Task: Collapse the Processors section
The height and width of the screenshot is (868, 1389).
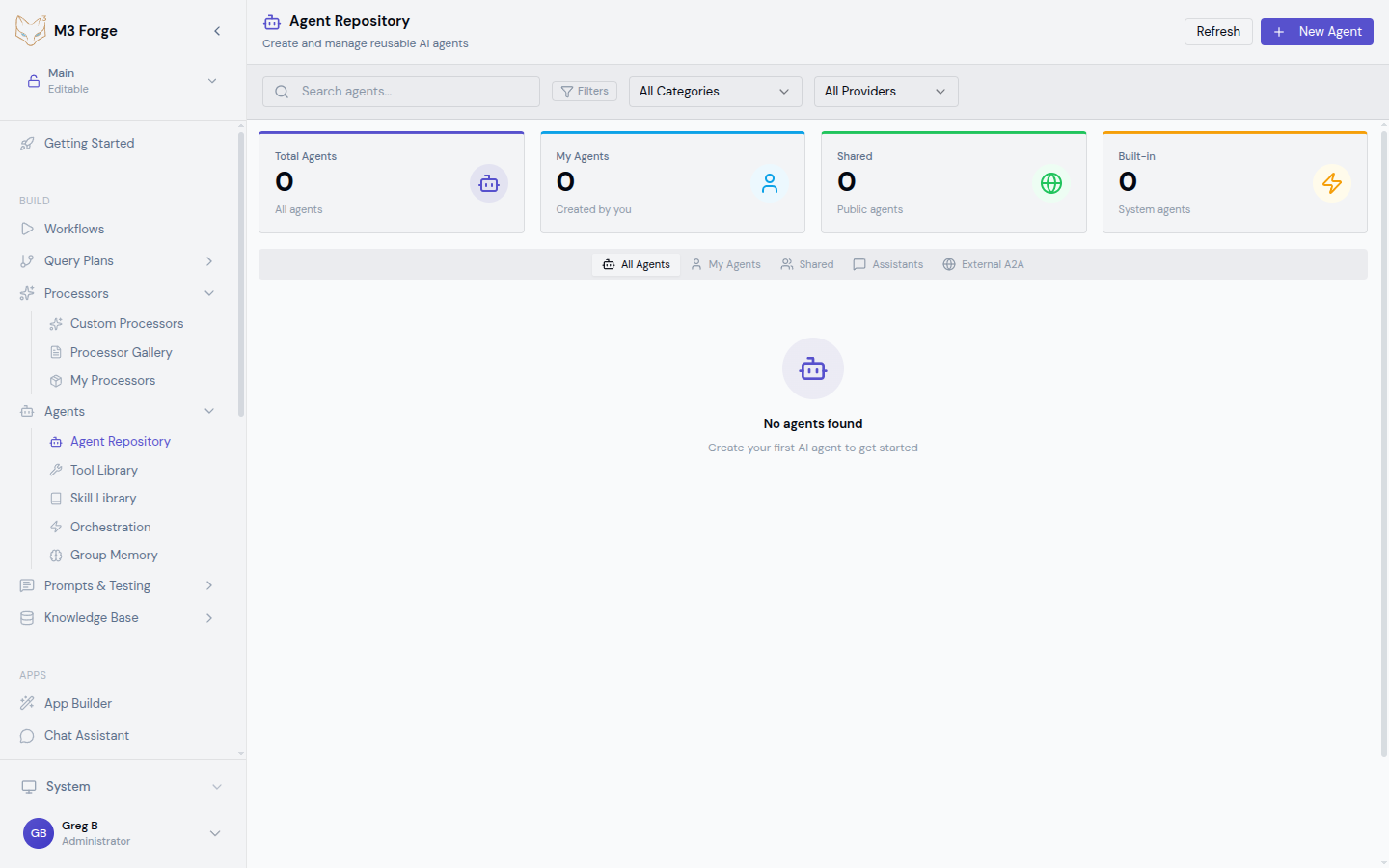Action: (x=209, y=293)
